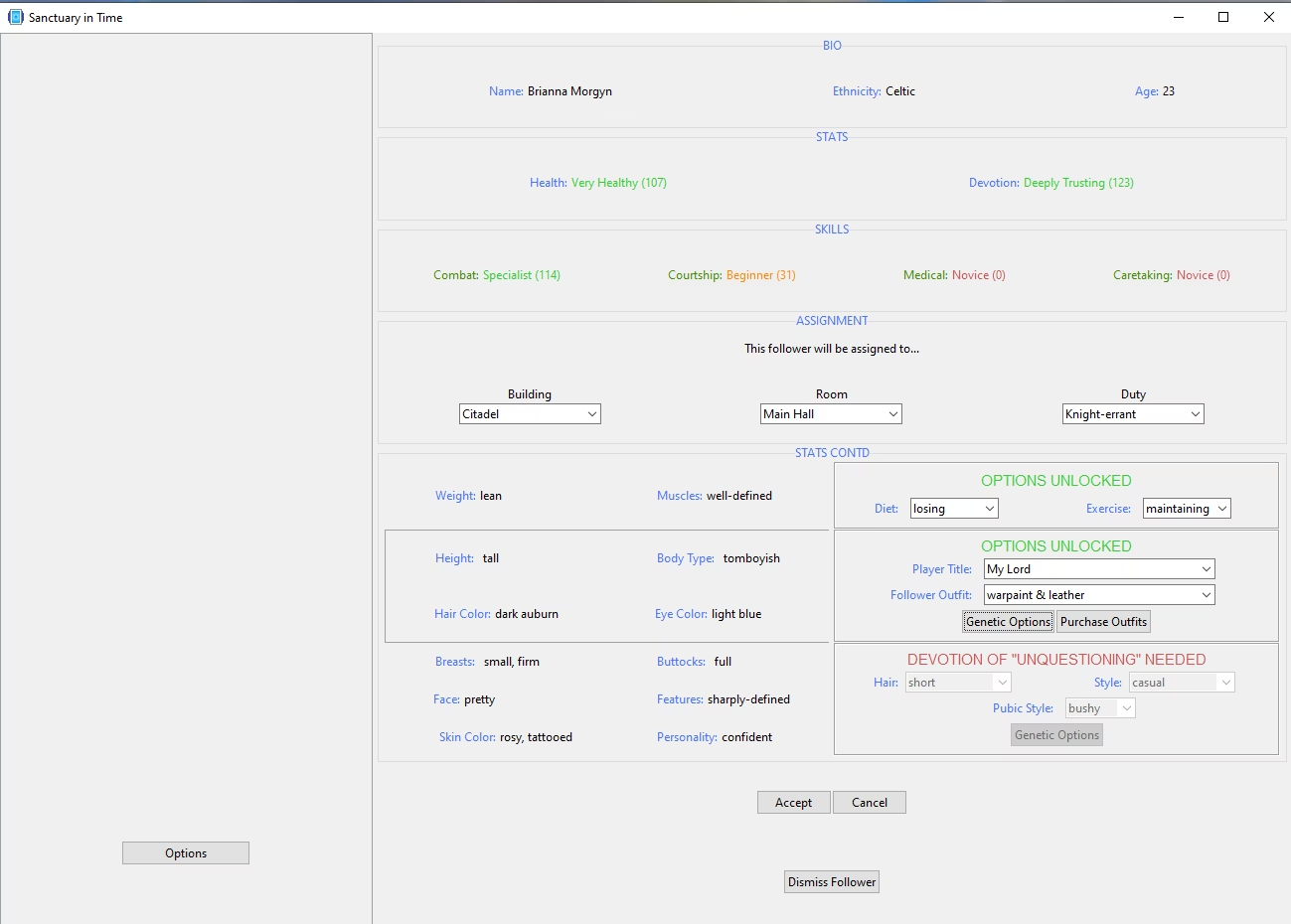The height and width of the screenshot is (924, 1291).
Task: Expand the Player Title dropdown showing My Lord
Action: [1099, 569]
